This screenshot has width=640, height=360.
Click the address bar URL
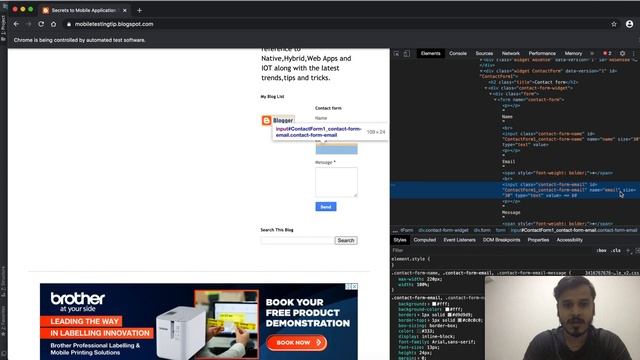coord(114,24)
